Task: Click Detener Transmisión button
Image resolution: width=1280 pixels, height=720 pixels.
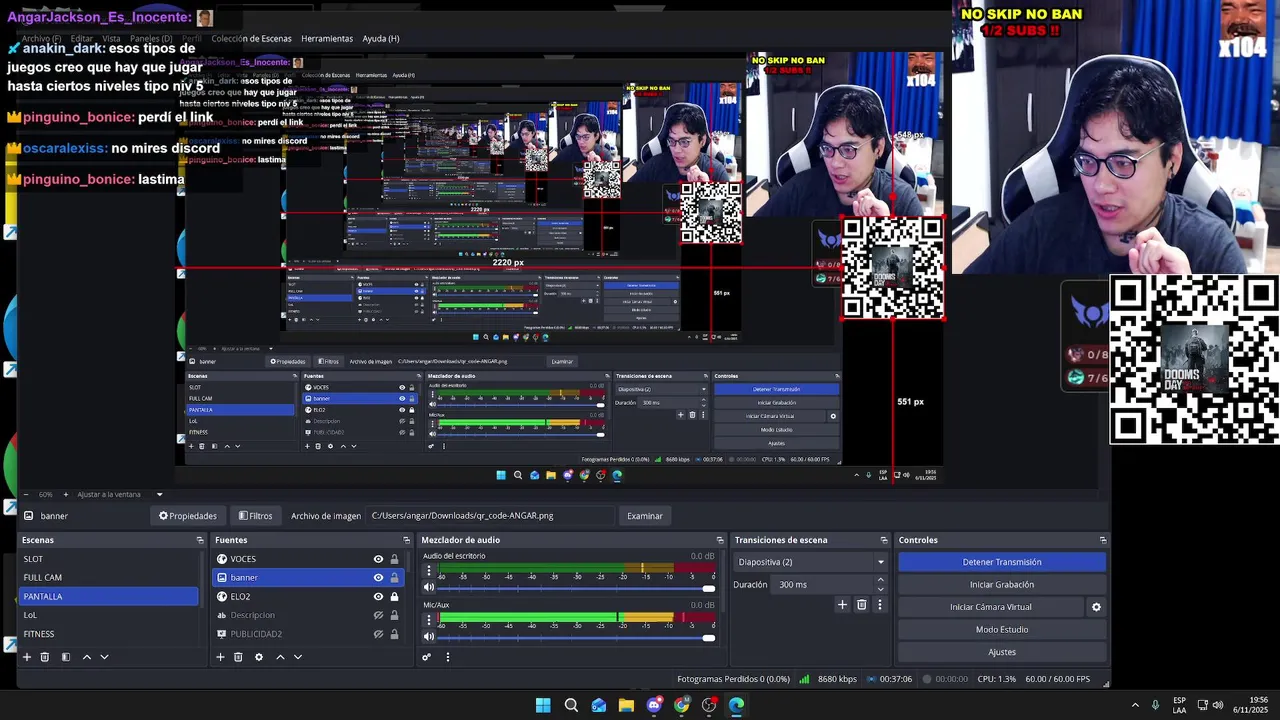Action: click(x=1002, y=562)
